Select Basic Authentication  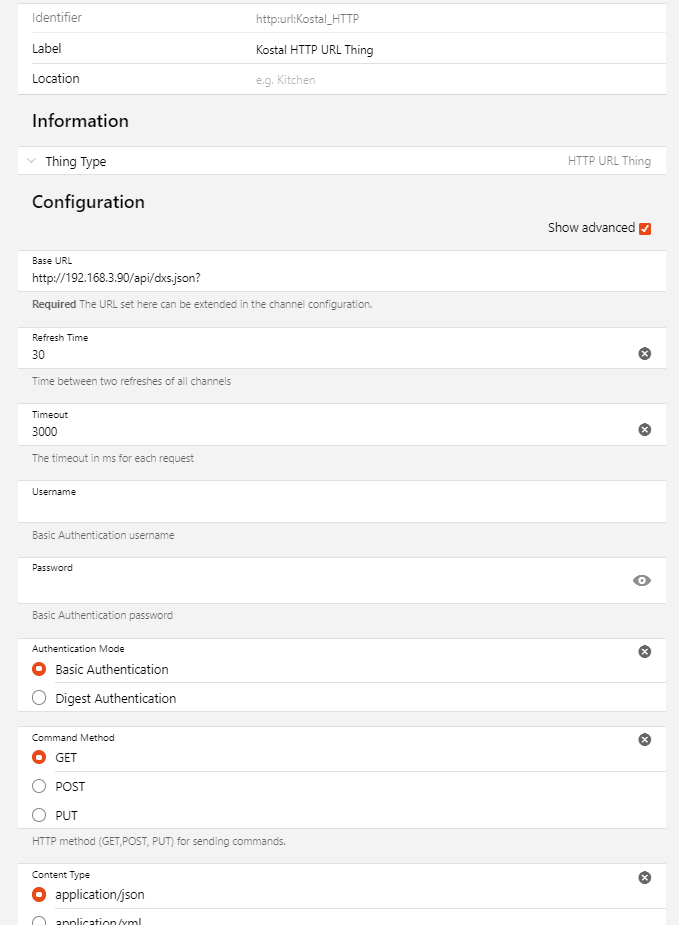pyautogui.click(x=38, y=669)
